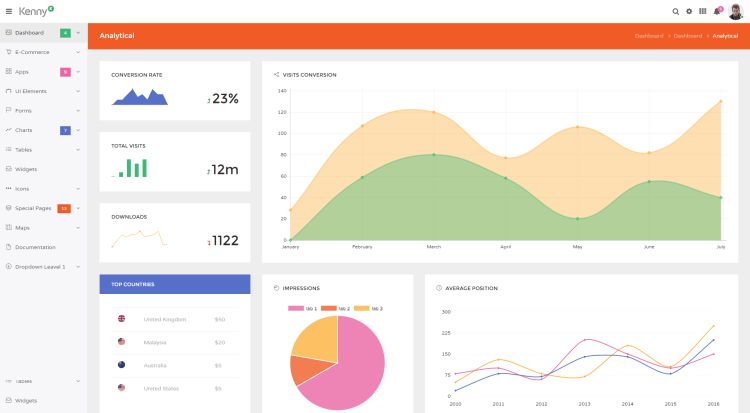
Task: Click the Special Pages sidebar icon
Action: click(9, 208)
